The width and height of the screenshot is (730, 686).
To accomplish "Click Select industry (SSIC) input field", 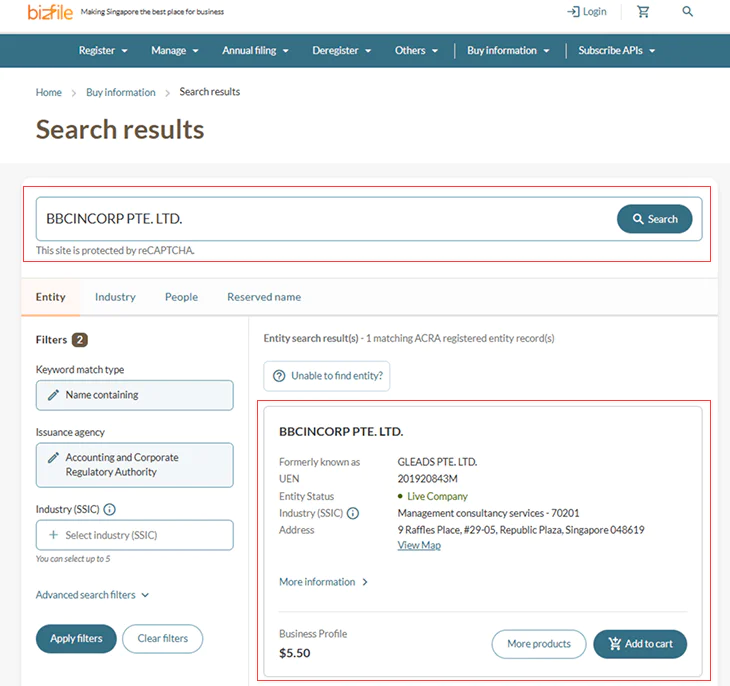I will tap(135, 535).
